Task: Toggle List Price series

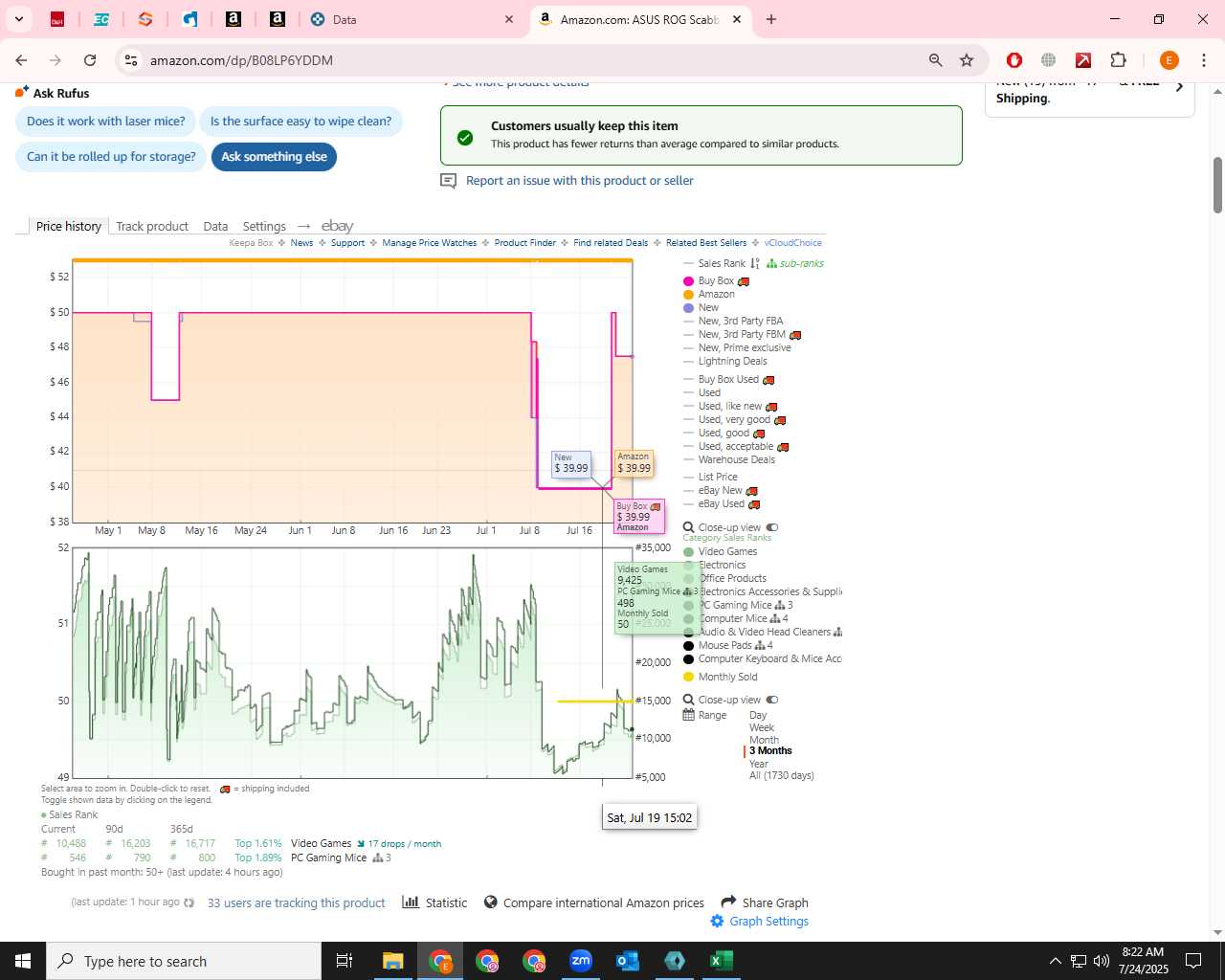Action: pos(718,478)
